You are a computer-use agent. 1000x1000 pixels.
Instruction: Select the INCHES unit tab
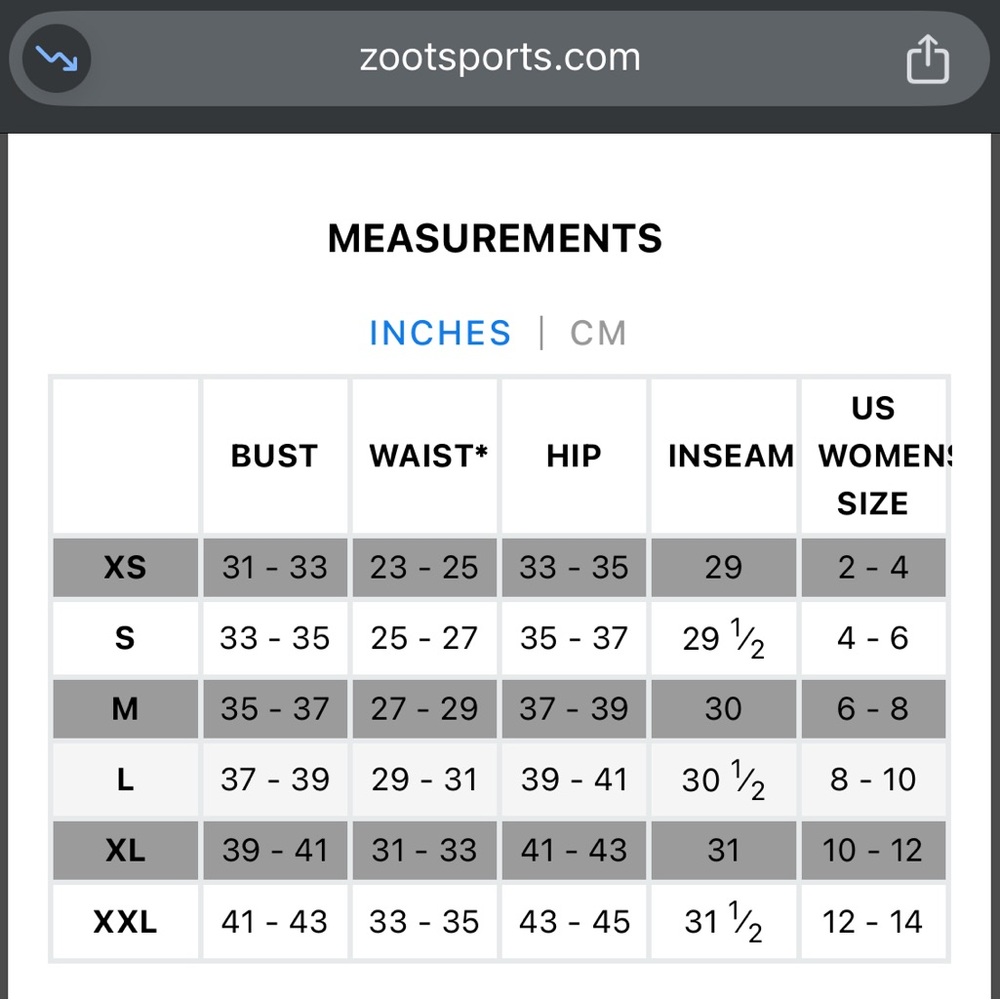click(x=440, y=333)
